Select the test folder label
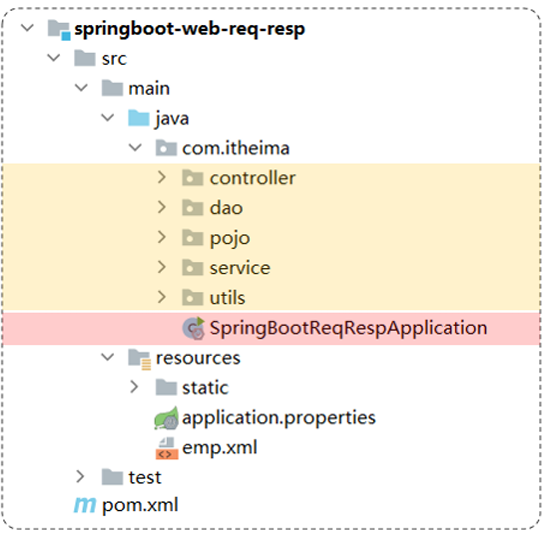Image resolution: width=544 pixels, height=533 pixels. tap(145, 477)
